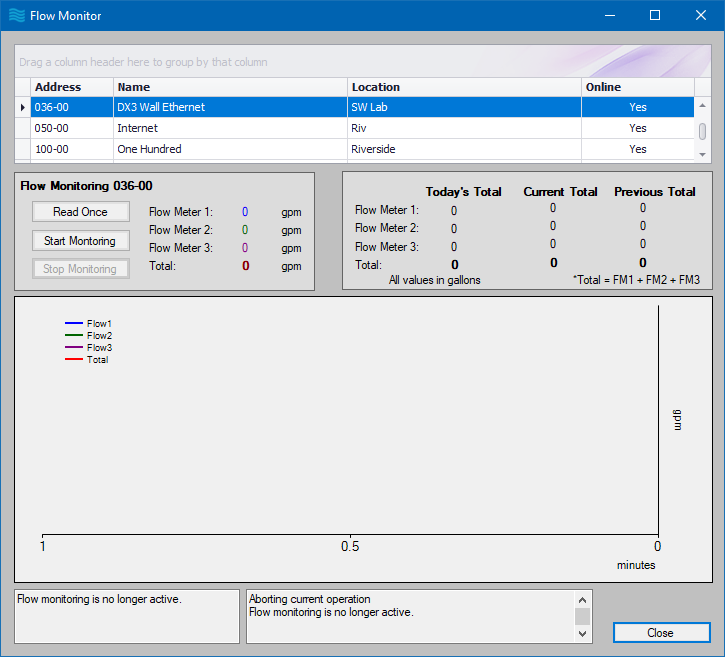Click the Riverside location cell
Image resolution: width=725 pixels, height=657 pixels.
(x=464, y=149)
